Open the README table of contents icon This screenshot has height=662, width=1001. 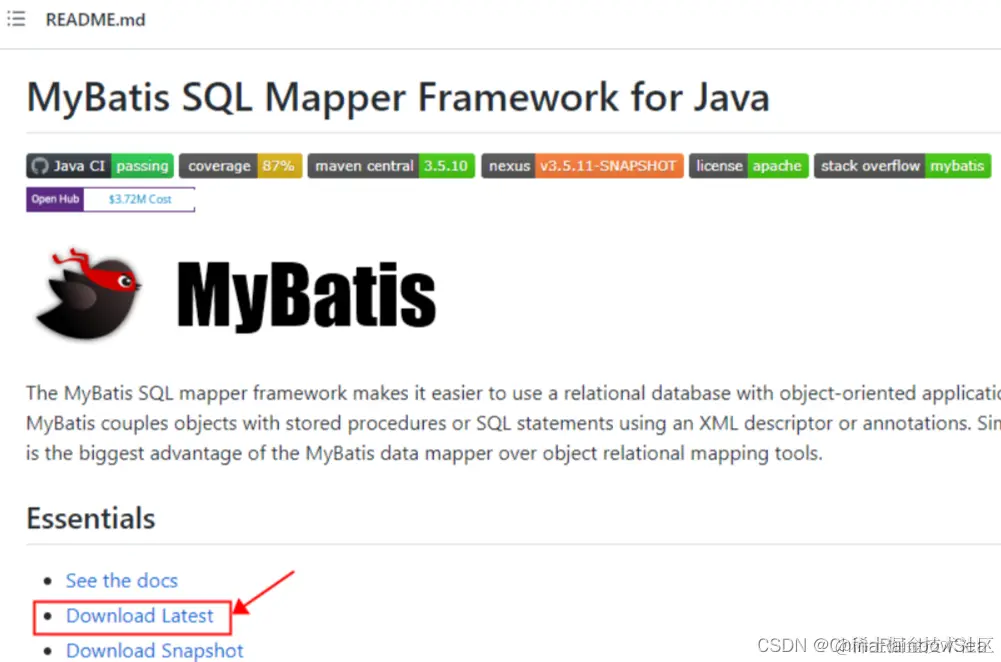16,19
